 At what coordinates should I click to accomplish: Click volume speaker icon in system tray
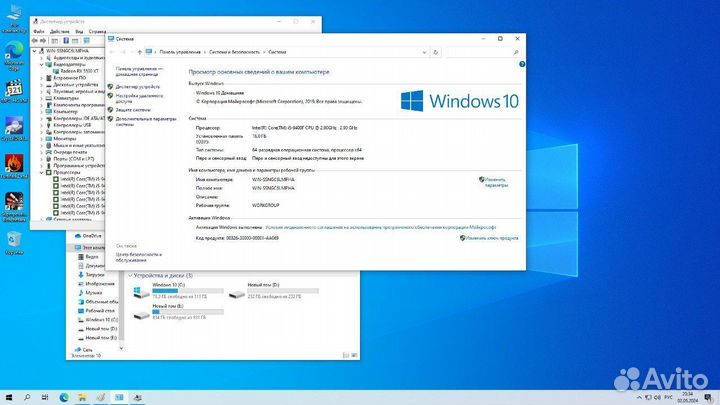tap(658, 398)
